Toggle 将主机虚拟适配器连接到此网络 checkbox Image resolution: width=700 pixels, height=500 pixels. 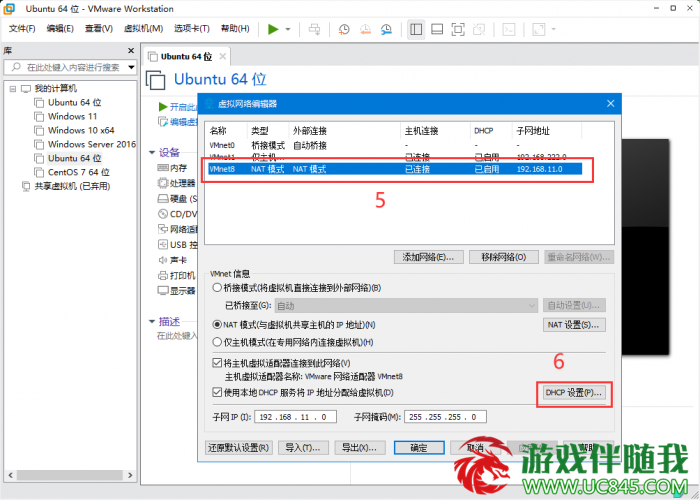coord(217,363)
